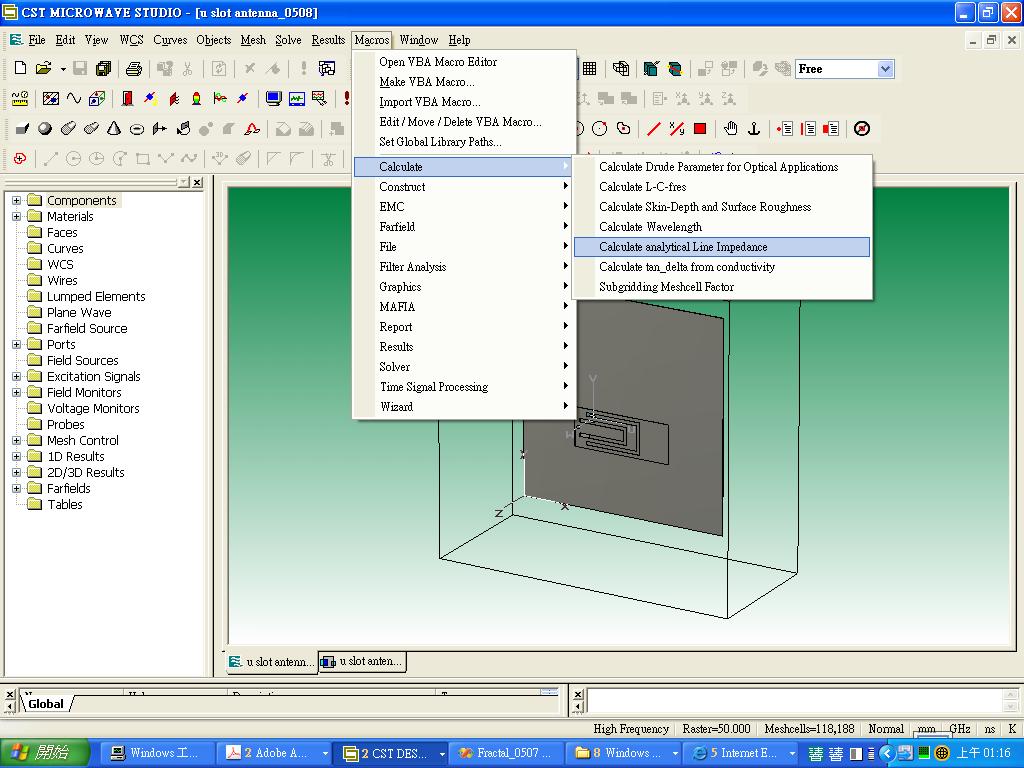Open Internet E... taskbar group
This screenshot has height=768, width=1024.
(x=742, y=753)
